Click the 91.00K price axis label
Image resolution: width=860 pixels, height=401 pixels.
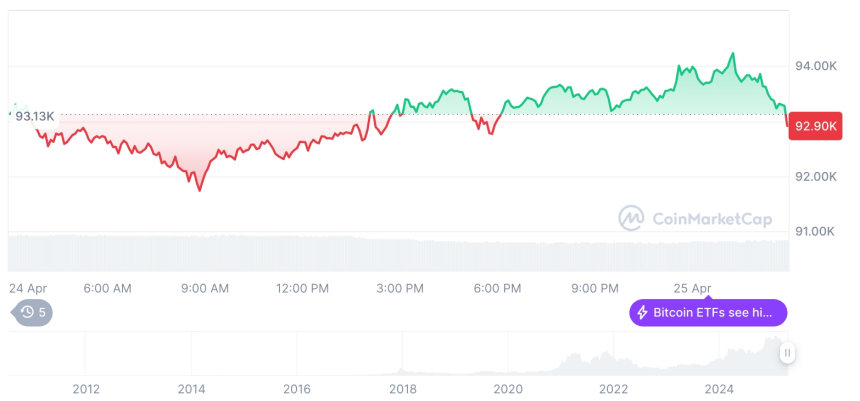coord(815,231)
